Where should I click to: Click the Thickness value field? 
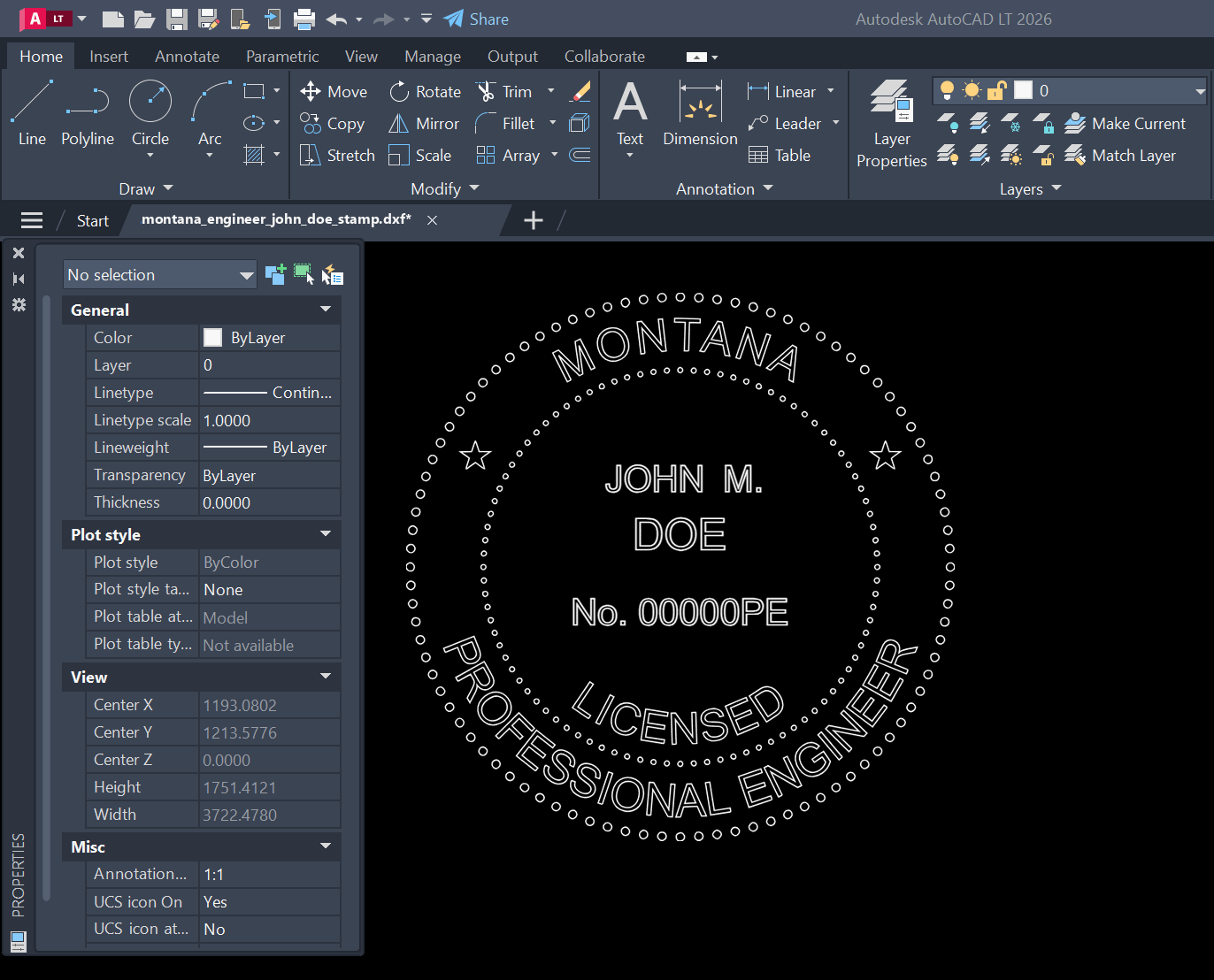(x=270, y=502)
